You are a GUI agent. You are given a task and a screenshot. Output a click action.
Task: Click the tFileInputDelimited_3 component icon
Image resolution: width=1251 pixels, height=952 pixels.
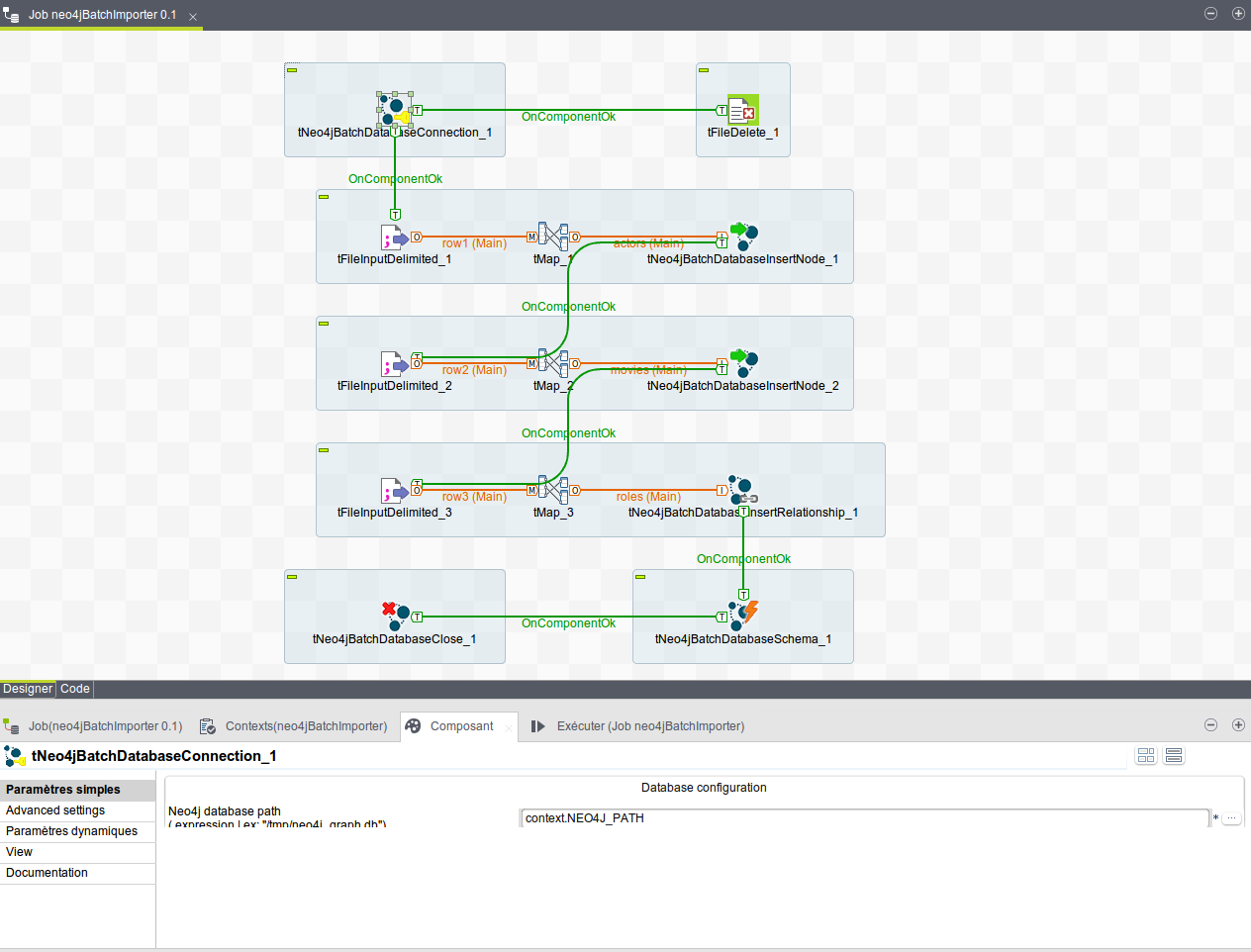tap(395, 490)
